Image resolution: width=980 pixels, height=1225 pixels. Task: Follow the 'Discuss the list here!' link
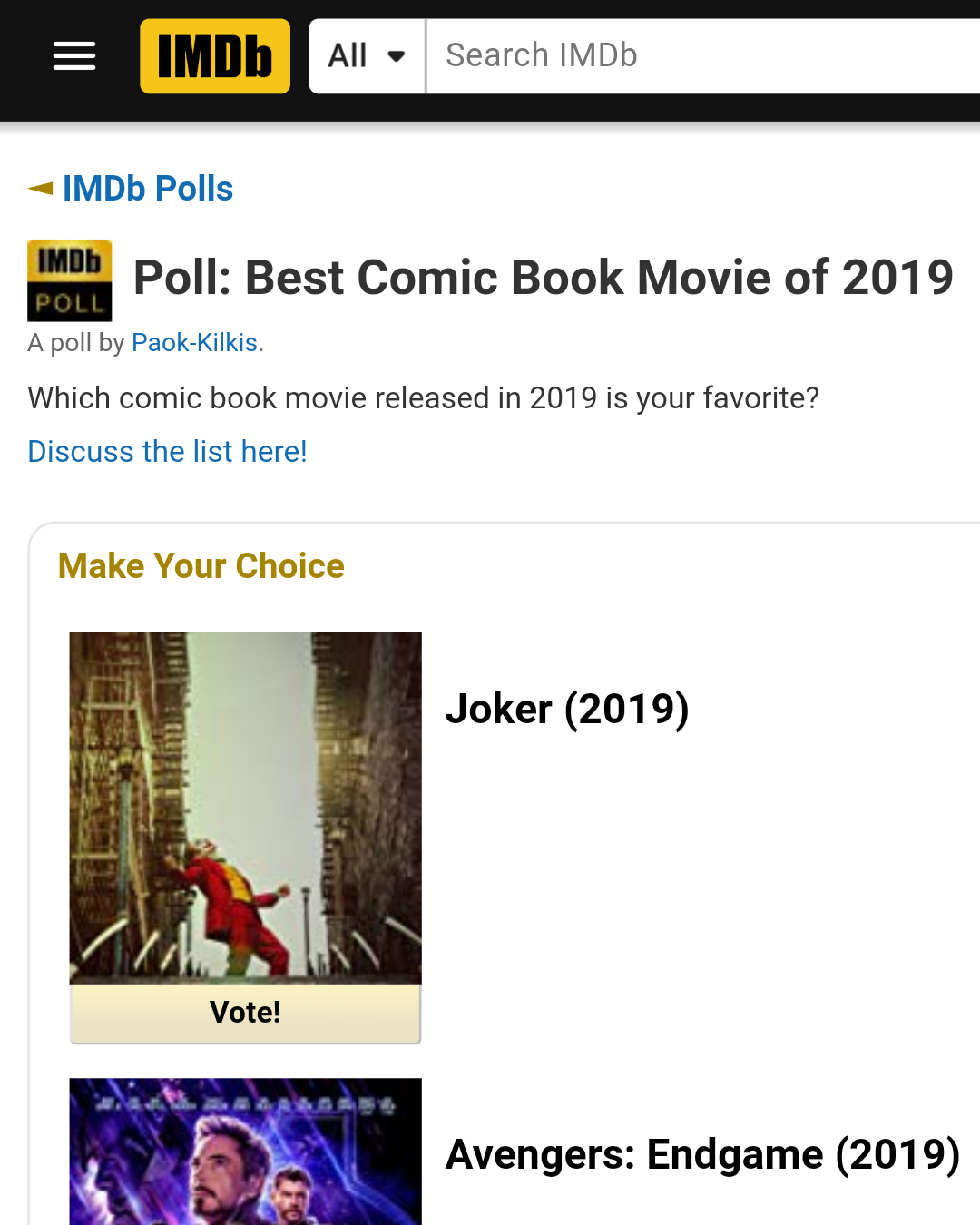[x=167, y=451]
